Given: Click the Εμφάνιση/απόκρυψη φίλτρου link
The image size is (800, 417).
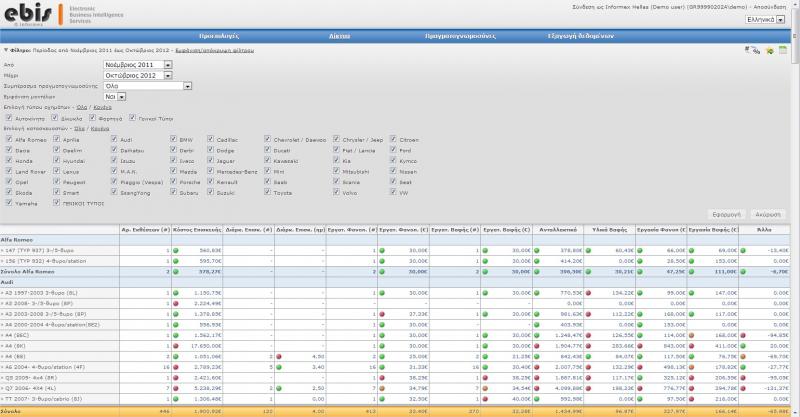Looking at the screenshot, I should click(x=214, y=51).
